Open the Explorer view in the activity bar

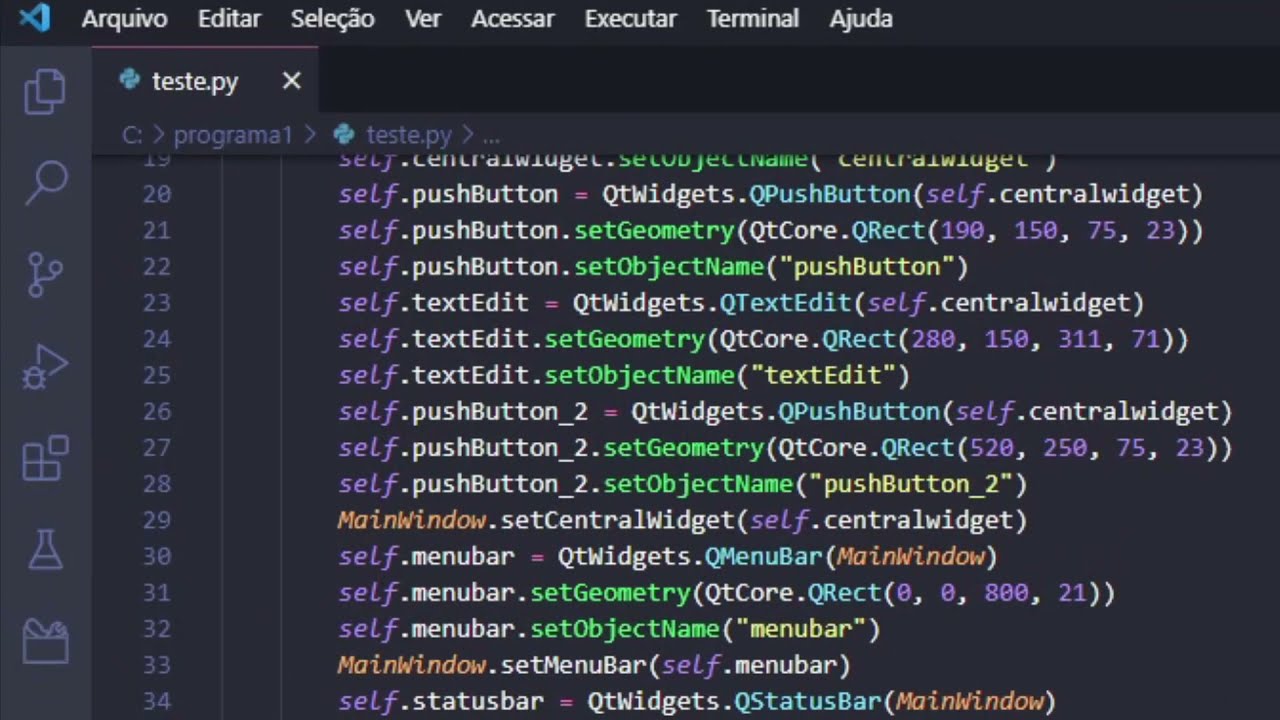45,92
